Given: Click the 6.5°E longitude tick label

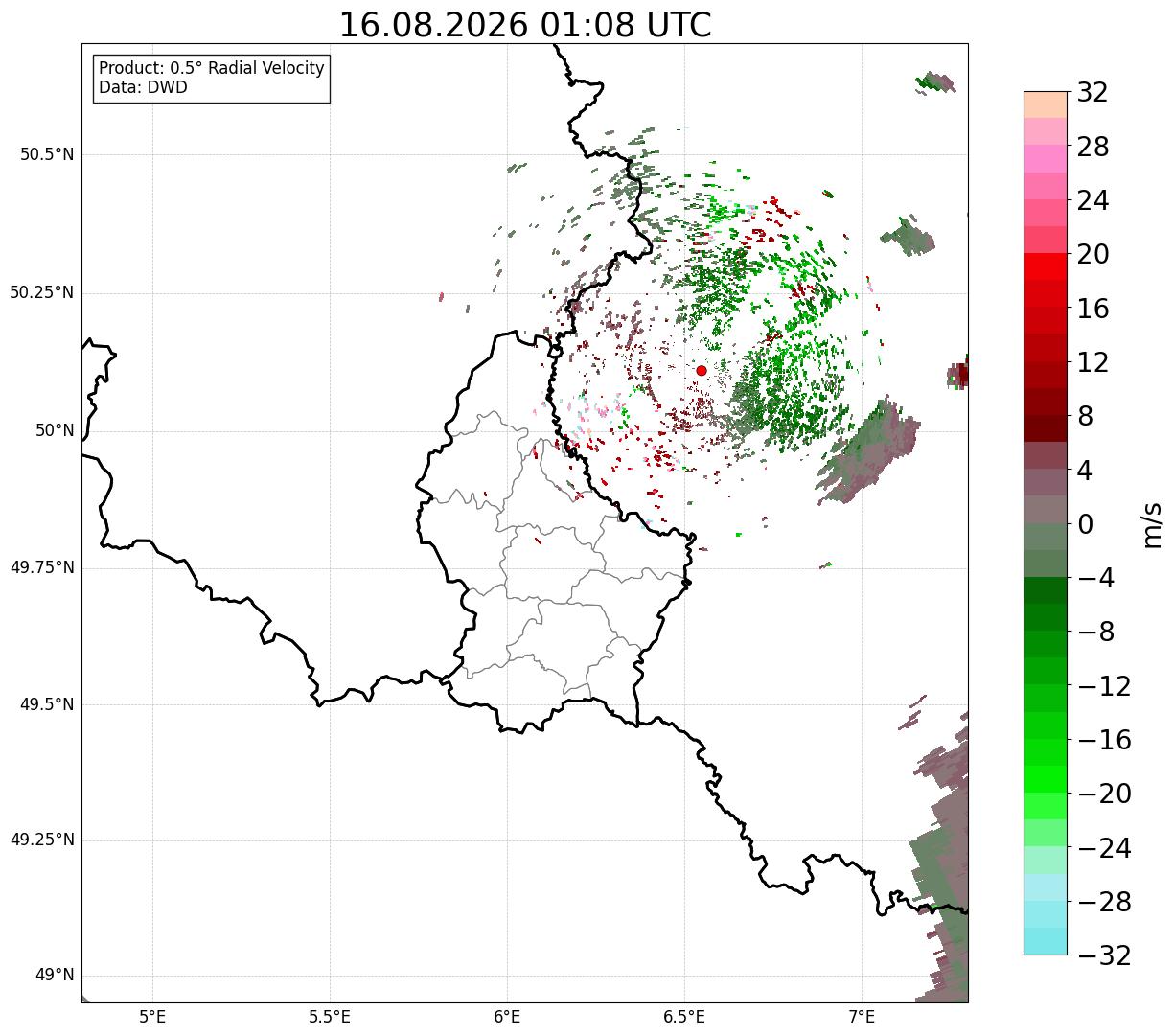Looking at the screenshot, I should tap(684, 1017).
